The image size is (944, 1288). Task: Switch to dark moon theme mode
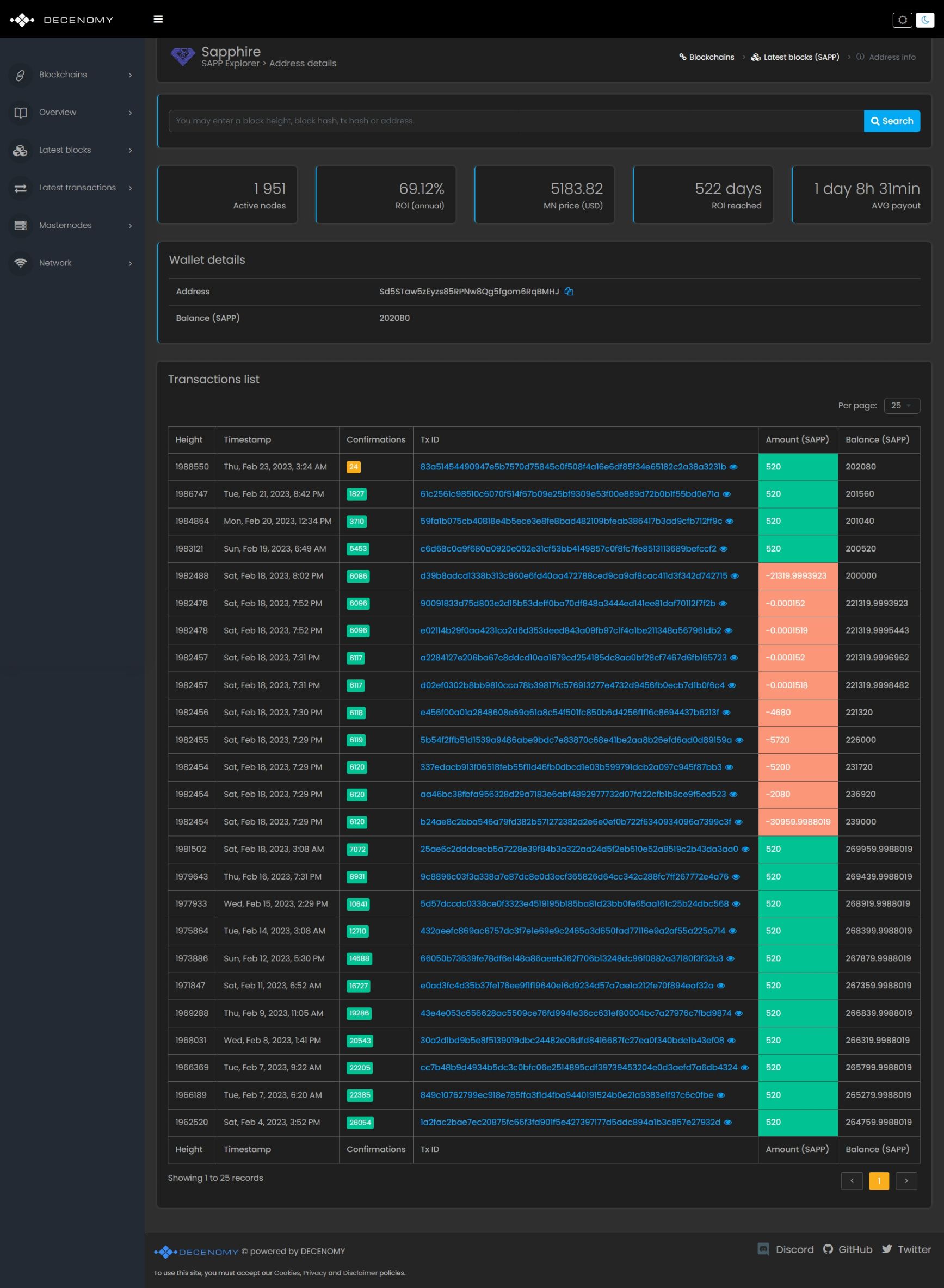924,20
